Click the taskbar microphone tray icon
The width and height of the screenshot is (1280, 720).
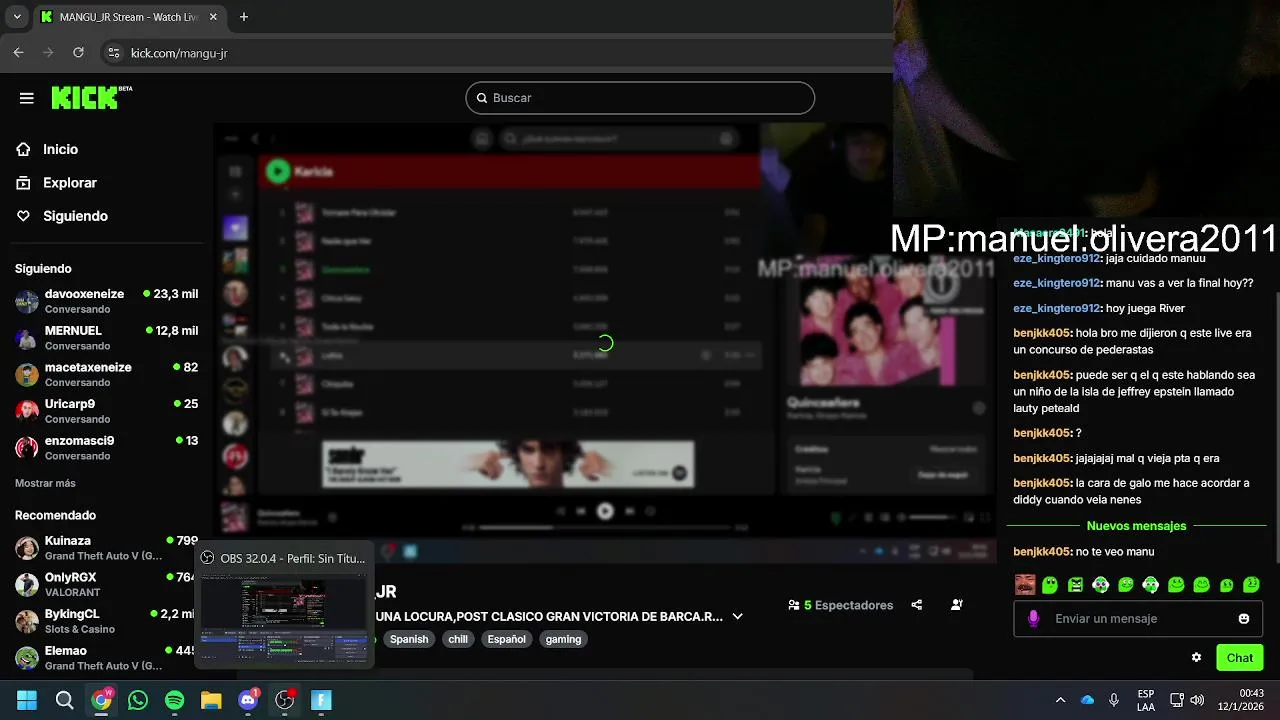(1113, 700)
